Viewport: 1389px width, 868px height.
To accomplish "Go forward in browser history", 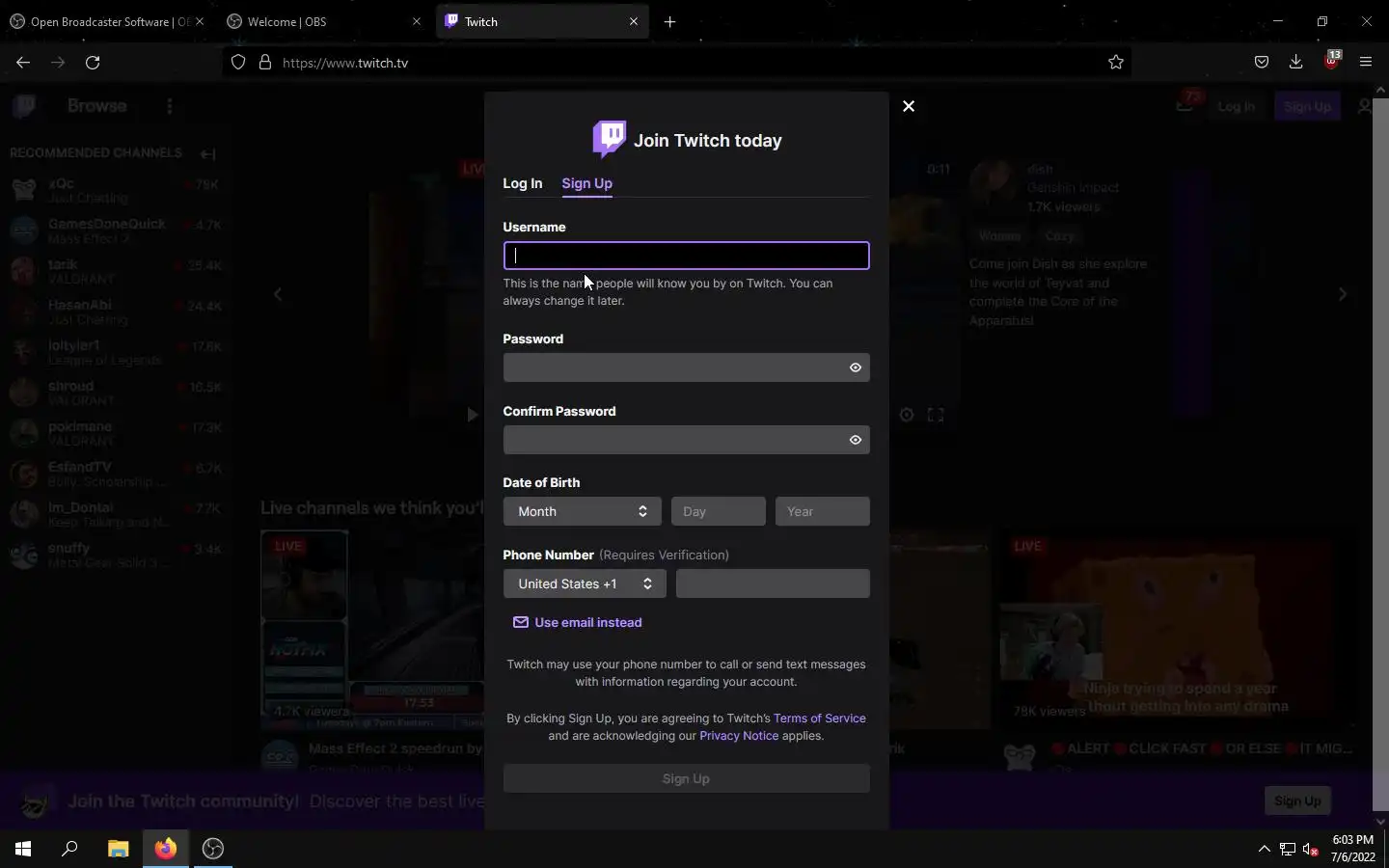I will coord(58,62).
